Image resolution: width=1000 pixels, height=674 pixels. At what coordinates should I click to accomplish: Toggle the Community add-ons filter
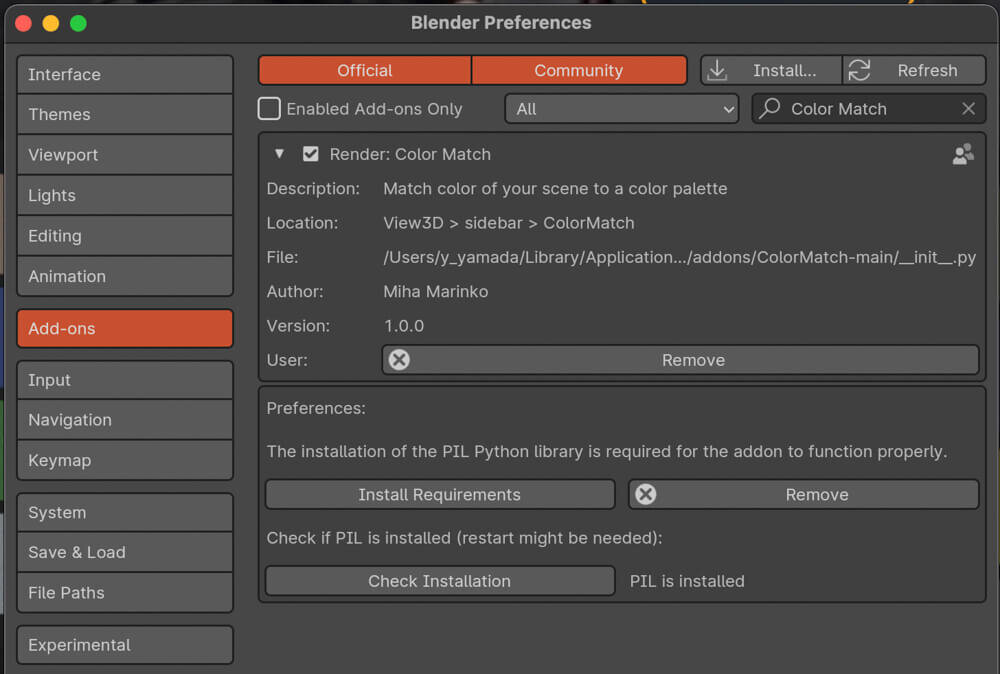[x=579, y=70]
